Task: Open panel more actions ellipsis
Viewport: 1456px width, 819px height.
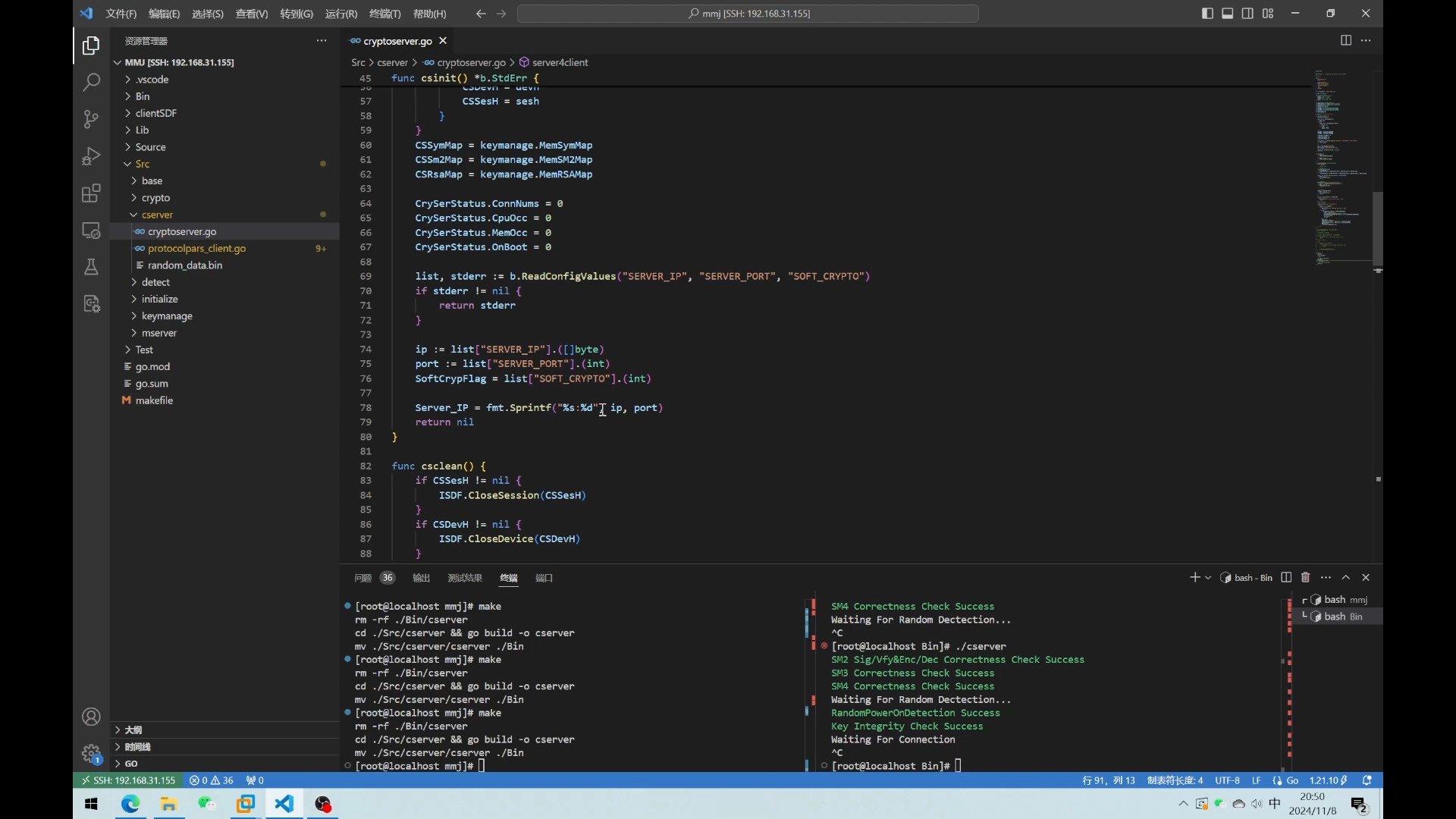Action: [1326, 578]
